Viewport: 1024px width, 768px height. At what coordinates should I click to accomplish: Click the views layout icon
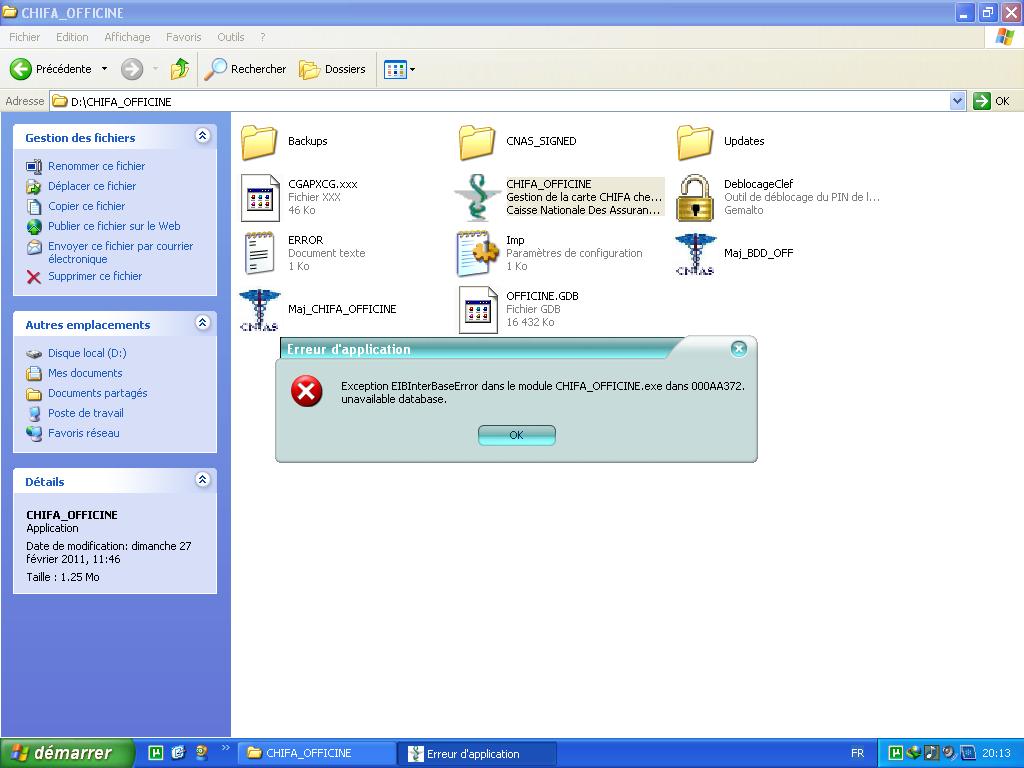click(395, 69)
